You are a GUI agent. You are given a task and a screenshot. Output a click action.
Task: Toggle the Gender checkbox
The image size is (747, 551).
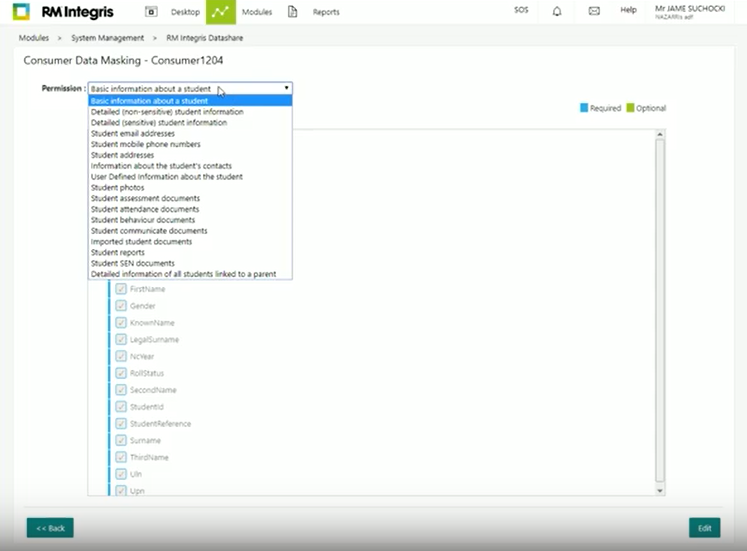[121, 305]
